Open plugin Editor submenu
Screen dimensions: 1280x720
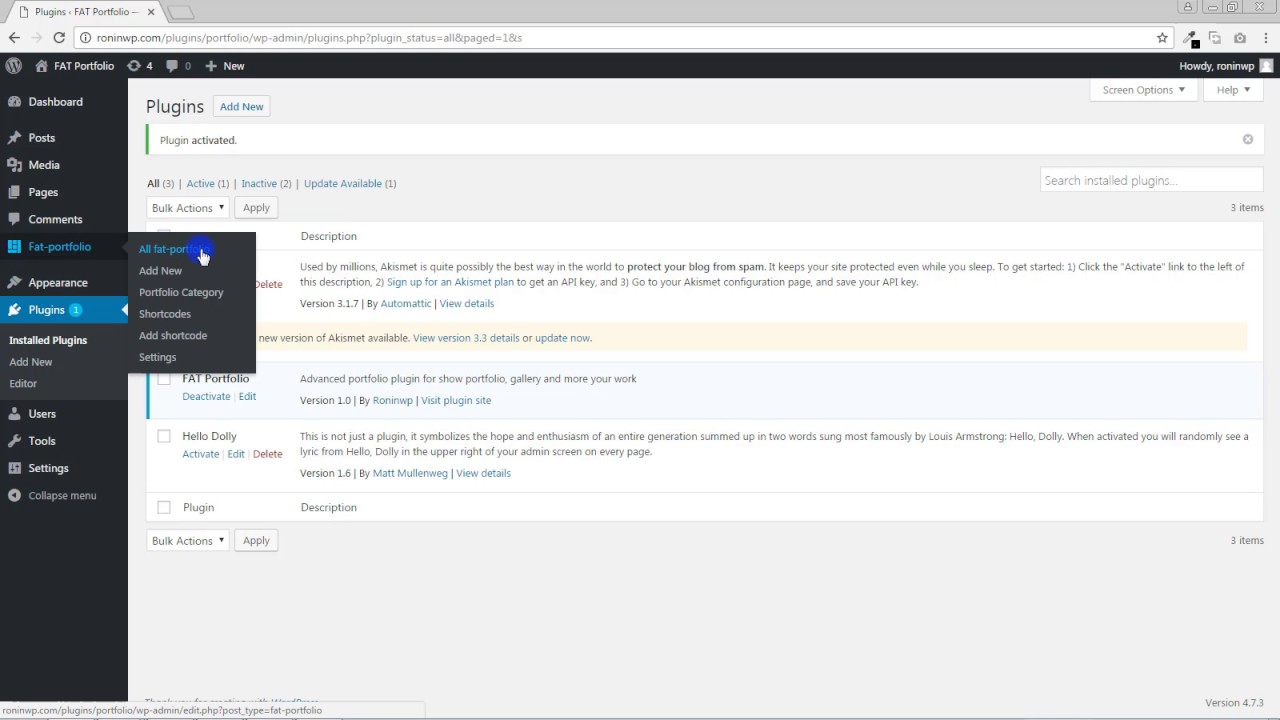(x=23, y=384)
